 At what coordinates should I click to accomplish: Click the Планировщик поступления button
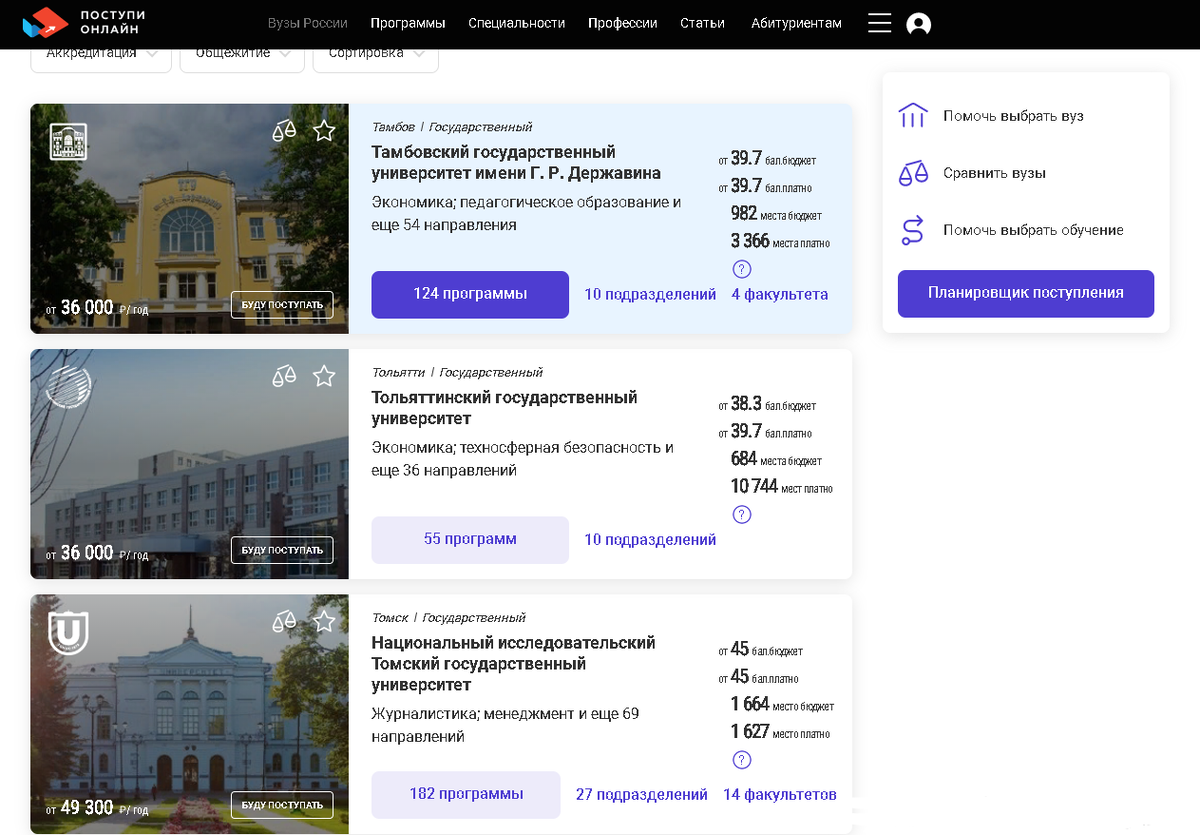point(1026,294)
